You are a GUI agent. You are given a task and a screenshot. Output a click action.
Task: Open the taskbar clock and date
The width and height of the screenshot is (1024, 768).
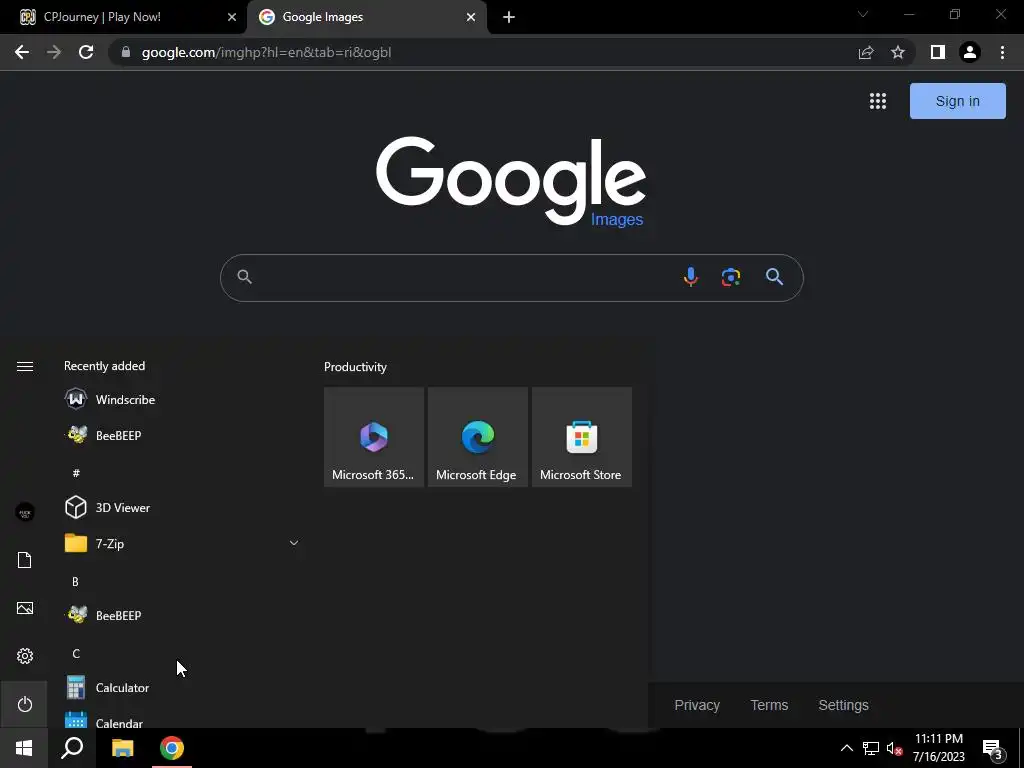tap(938, 748)
